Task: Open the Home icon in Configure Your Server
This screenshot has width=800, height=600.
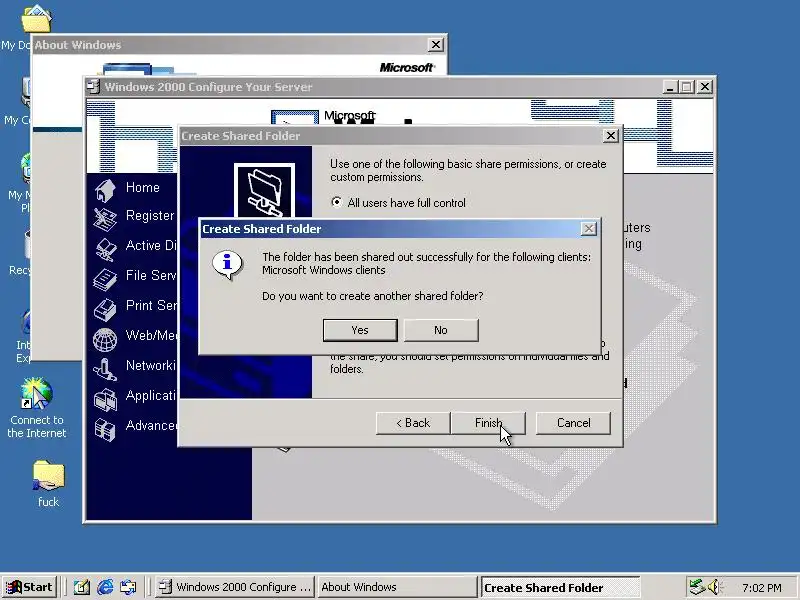Action: tap(105, 190)
